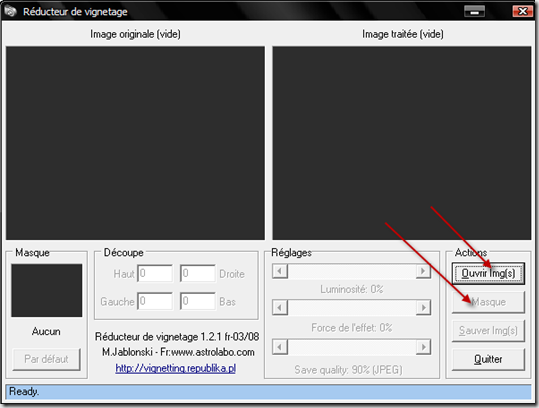539x408 pixels.
Task: Click the Masque preview thumbnail
Action: (47, 290)
